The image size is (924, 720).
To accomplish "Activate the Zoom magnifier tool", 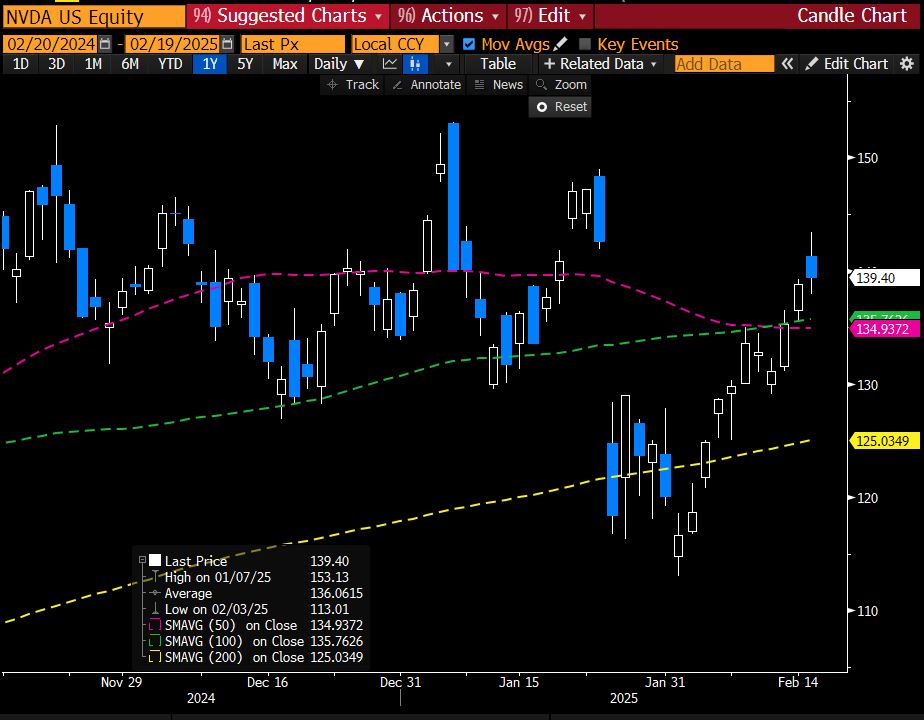I will [561, 85].
